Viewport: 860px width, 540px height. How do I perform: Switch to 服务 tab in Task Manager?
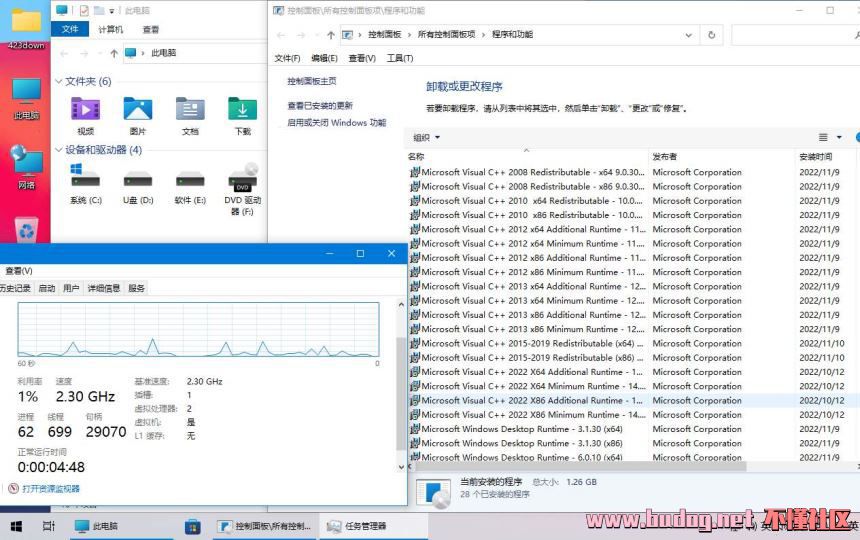[136, 288]
